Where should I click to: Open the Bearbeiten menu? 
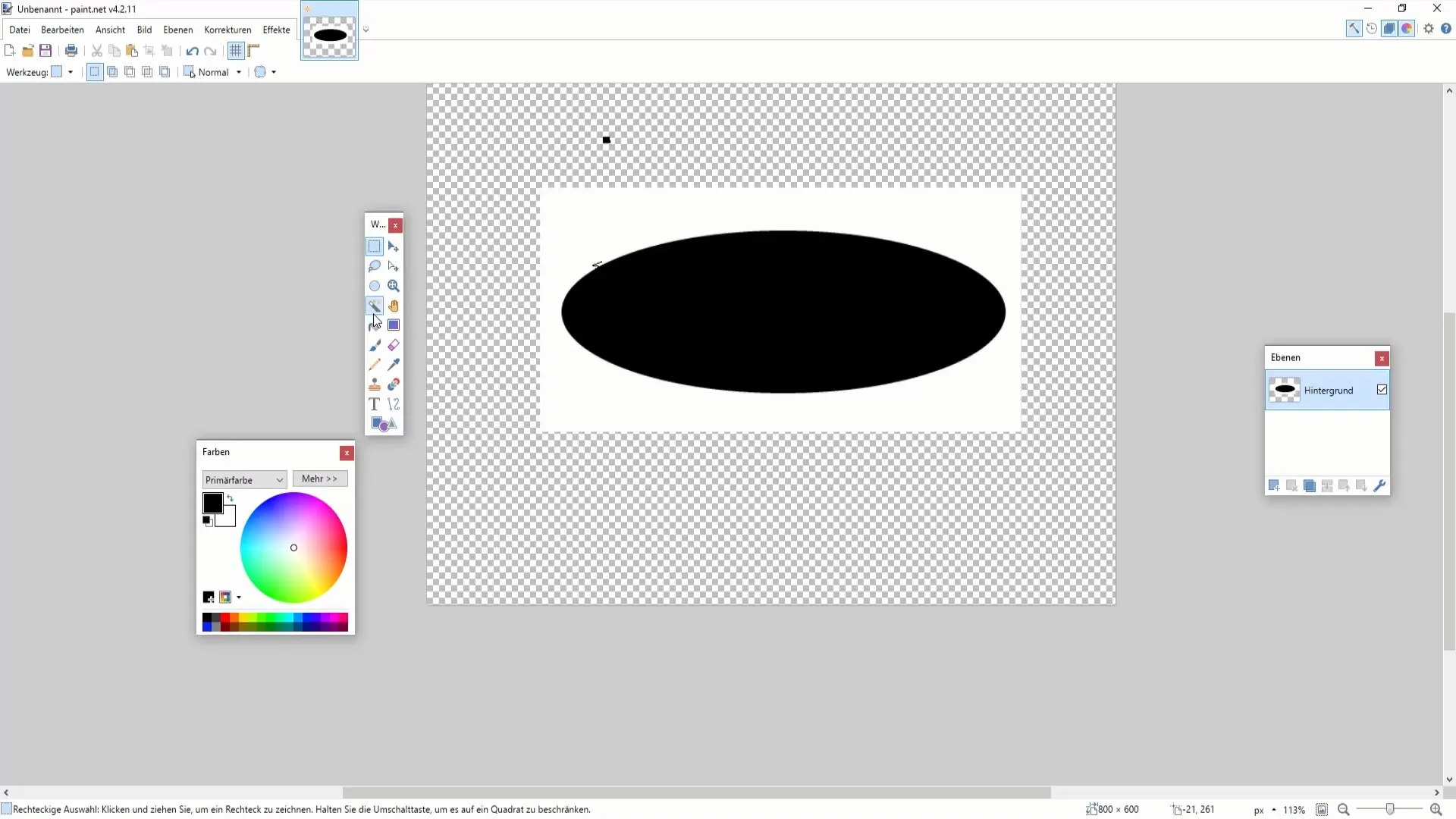62,30
